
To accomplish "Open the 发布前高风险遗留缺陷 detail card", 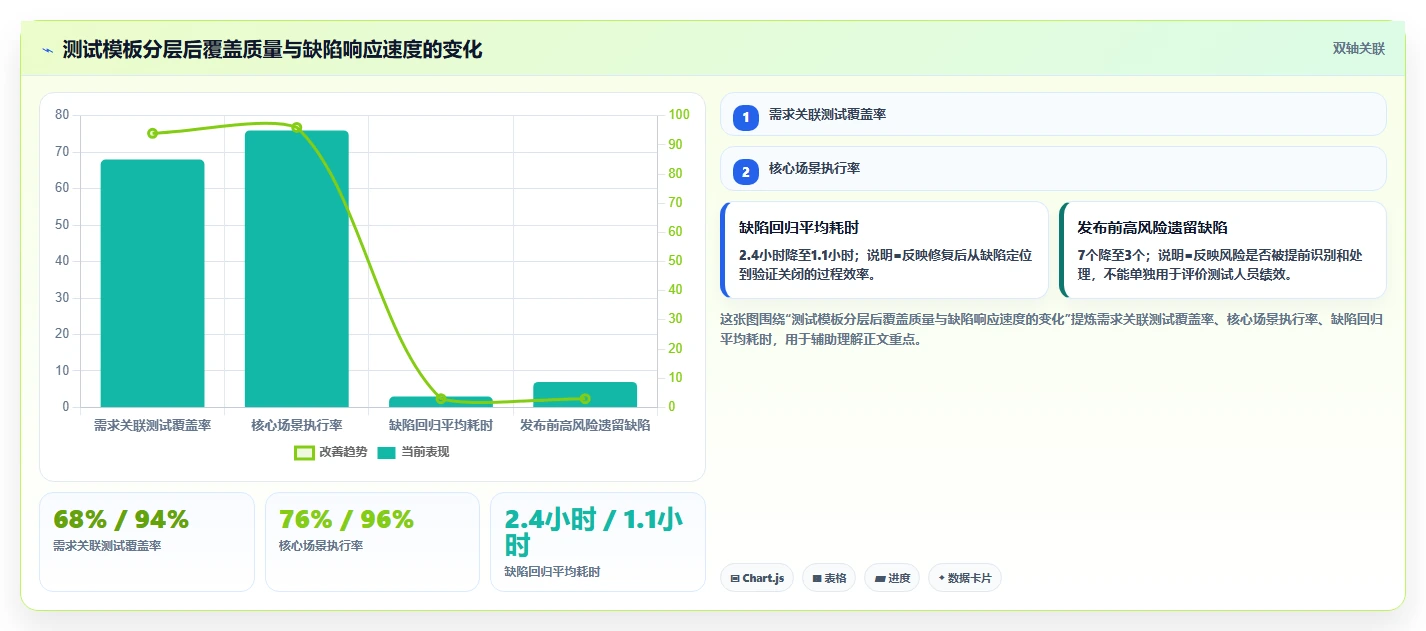I will pyautogui.click(x=1223, y=250).
